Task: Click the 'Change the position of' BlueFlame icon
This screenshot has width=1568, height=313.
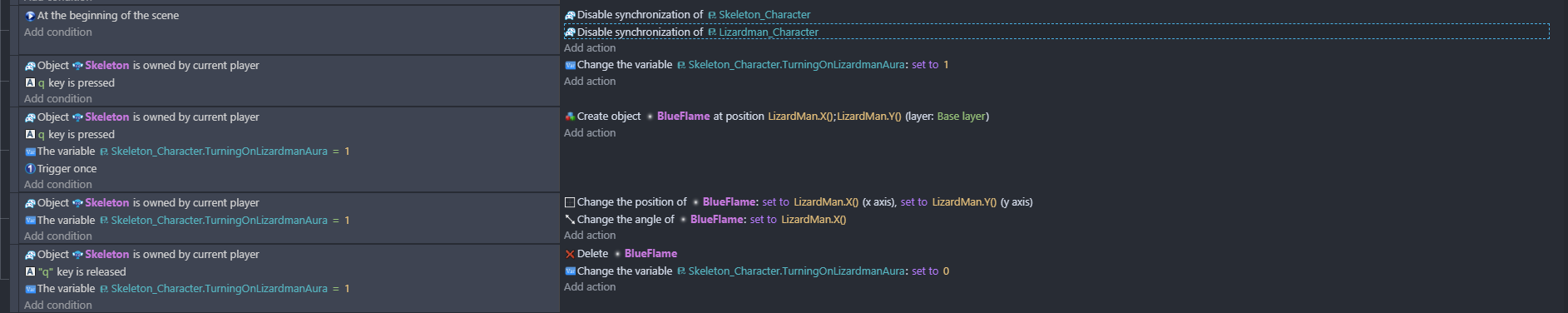Action: pyautogui.click(x=570, y=202)
